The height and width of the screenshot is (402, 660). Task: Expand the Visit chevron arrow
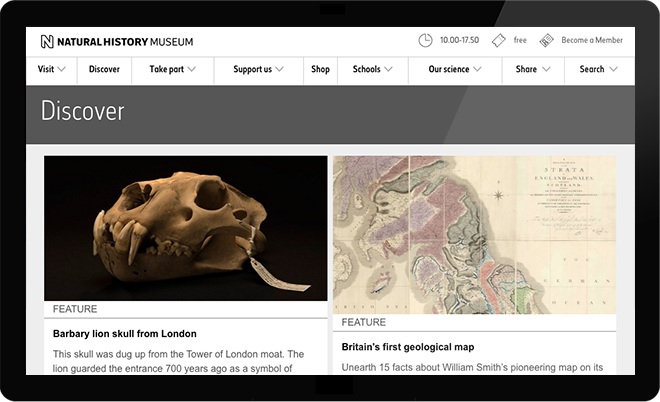click(61, 69)
